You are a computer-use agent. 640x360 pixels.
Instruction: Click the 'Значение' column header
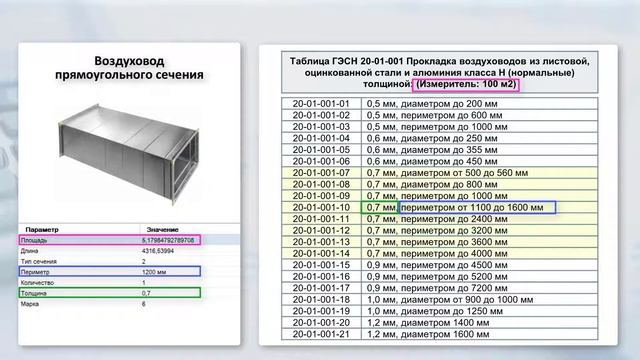coord(162,230)
